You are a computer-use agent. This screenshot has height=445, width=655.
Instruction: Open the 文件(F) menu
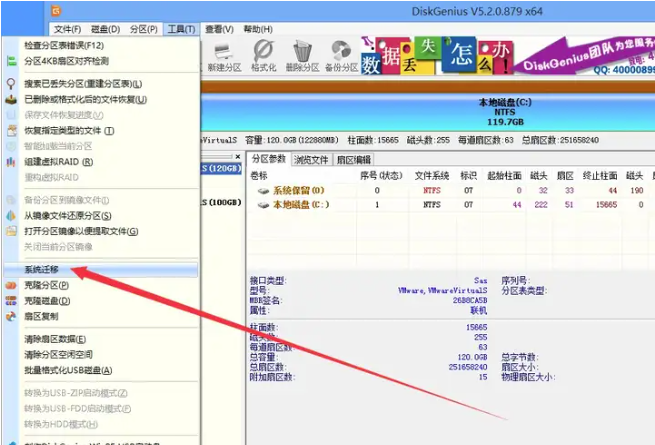tap(68, 29)
